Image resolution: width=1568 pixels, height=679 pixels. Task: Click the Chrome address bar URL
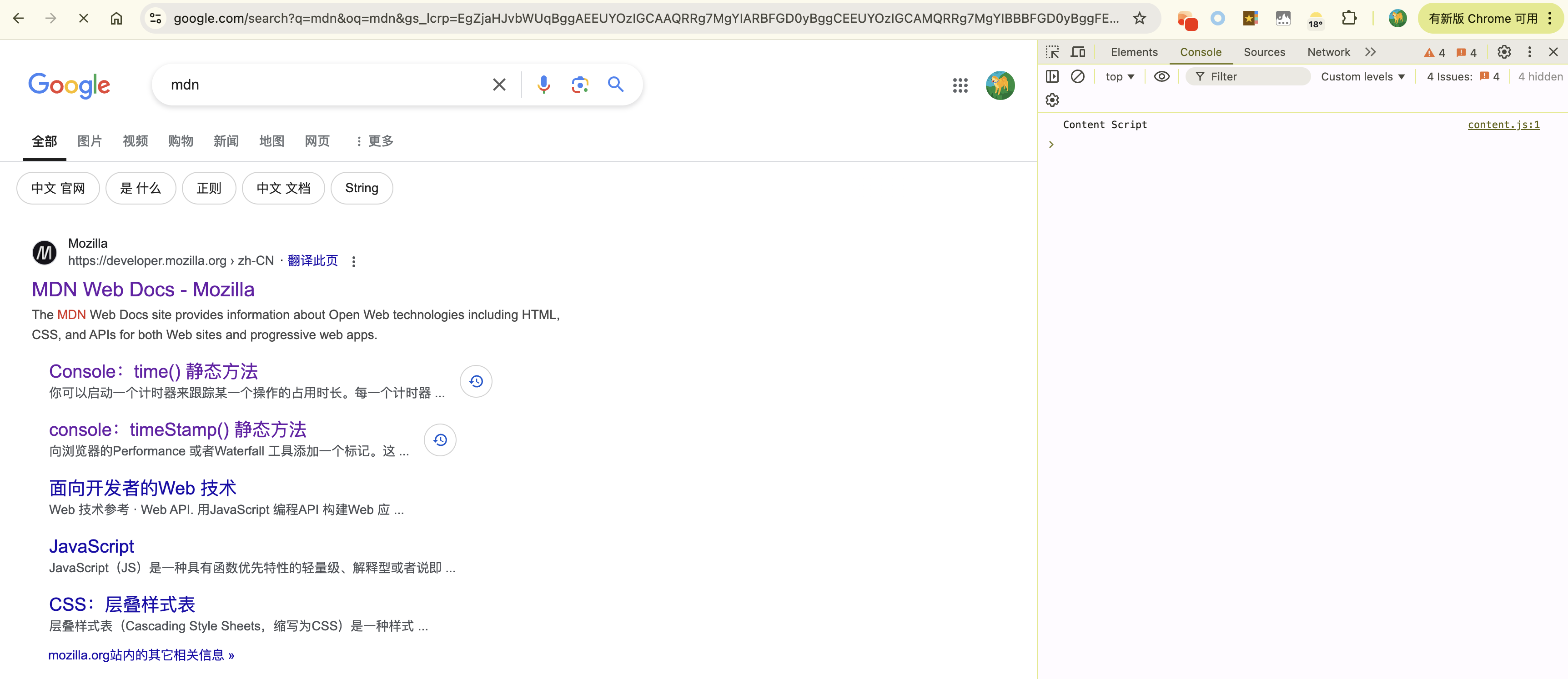(x=646, y=18)
